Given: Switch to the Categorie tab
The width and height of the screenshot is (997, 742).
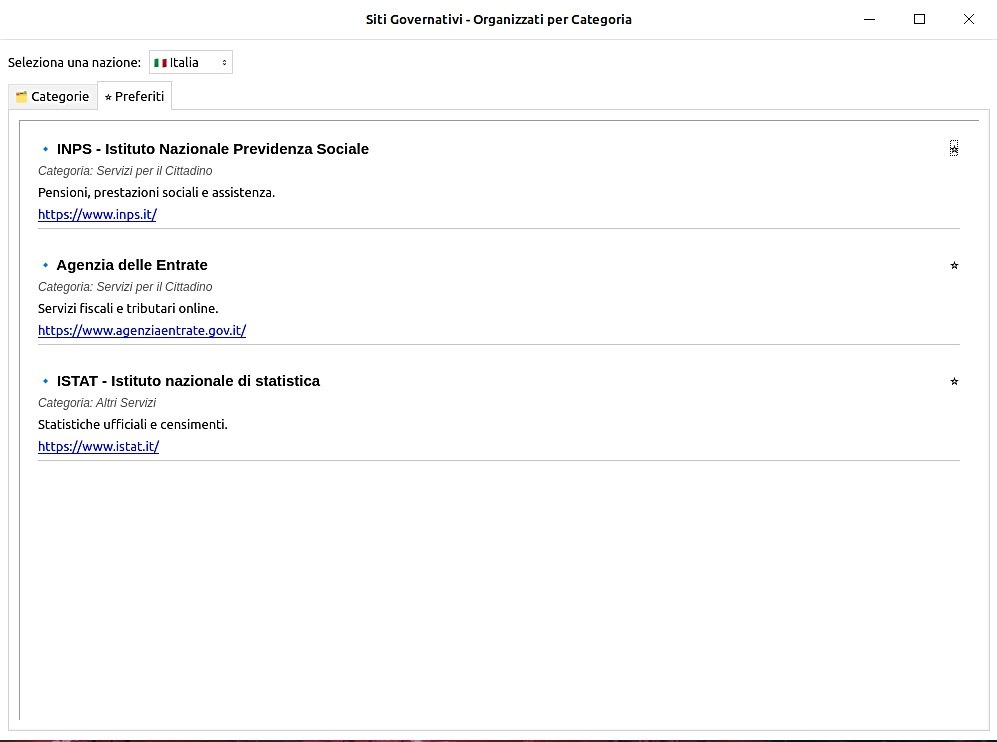Looking at the screenshot, I should (53, 97).
